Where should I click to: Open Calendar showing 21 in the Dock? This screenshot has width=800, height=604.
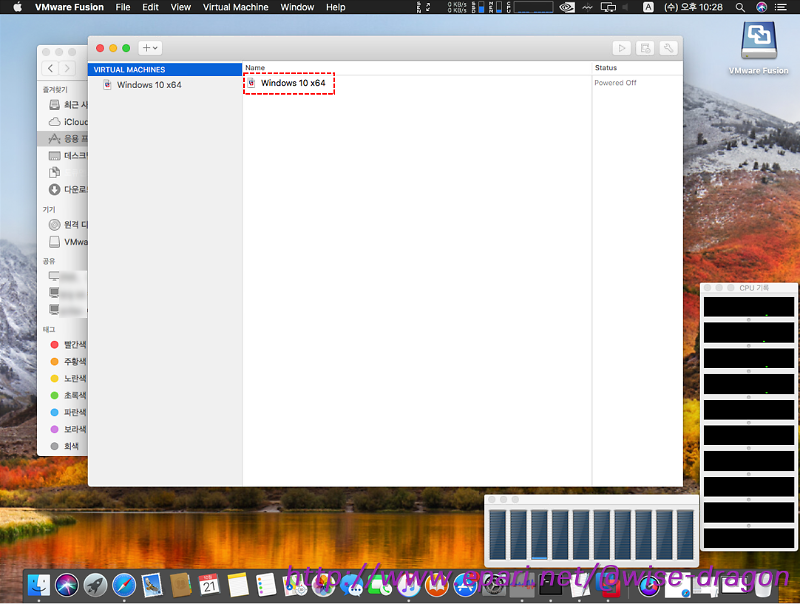(x=209, y=585)
